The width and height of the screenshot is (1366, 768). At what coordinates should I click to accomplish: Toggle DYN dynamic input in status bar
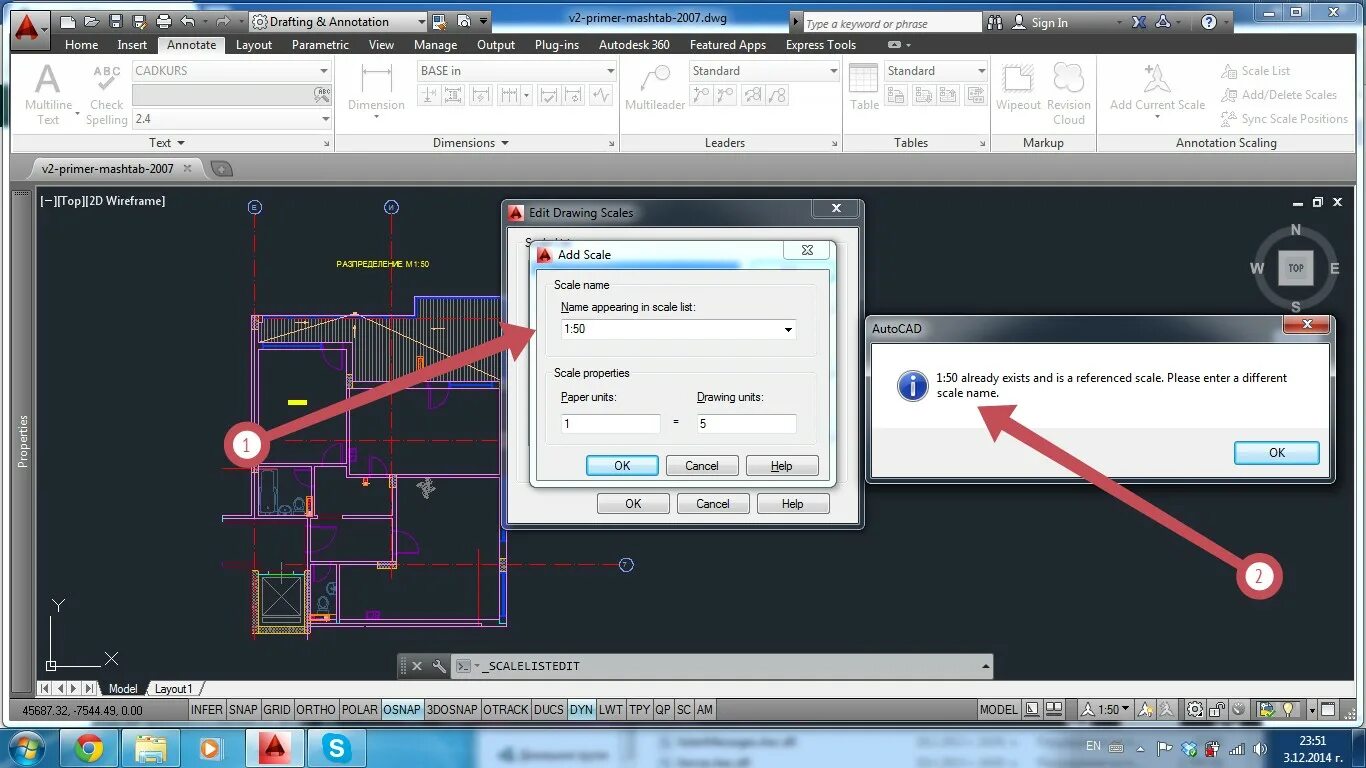(x=581, y=709)
